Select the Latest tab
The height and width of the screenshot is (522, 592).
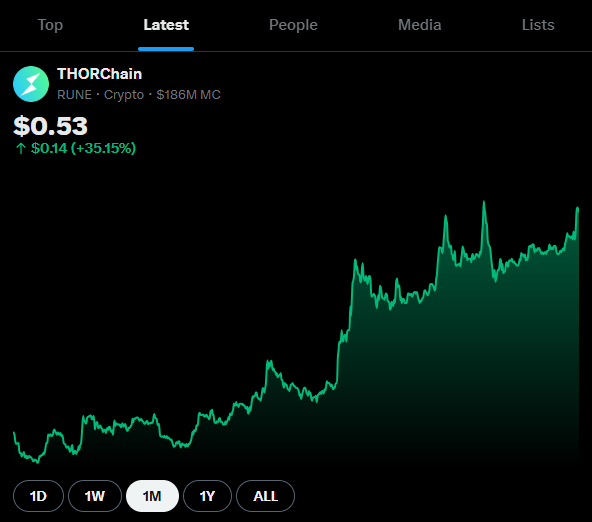click(166, 25)
